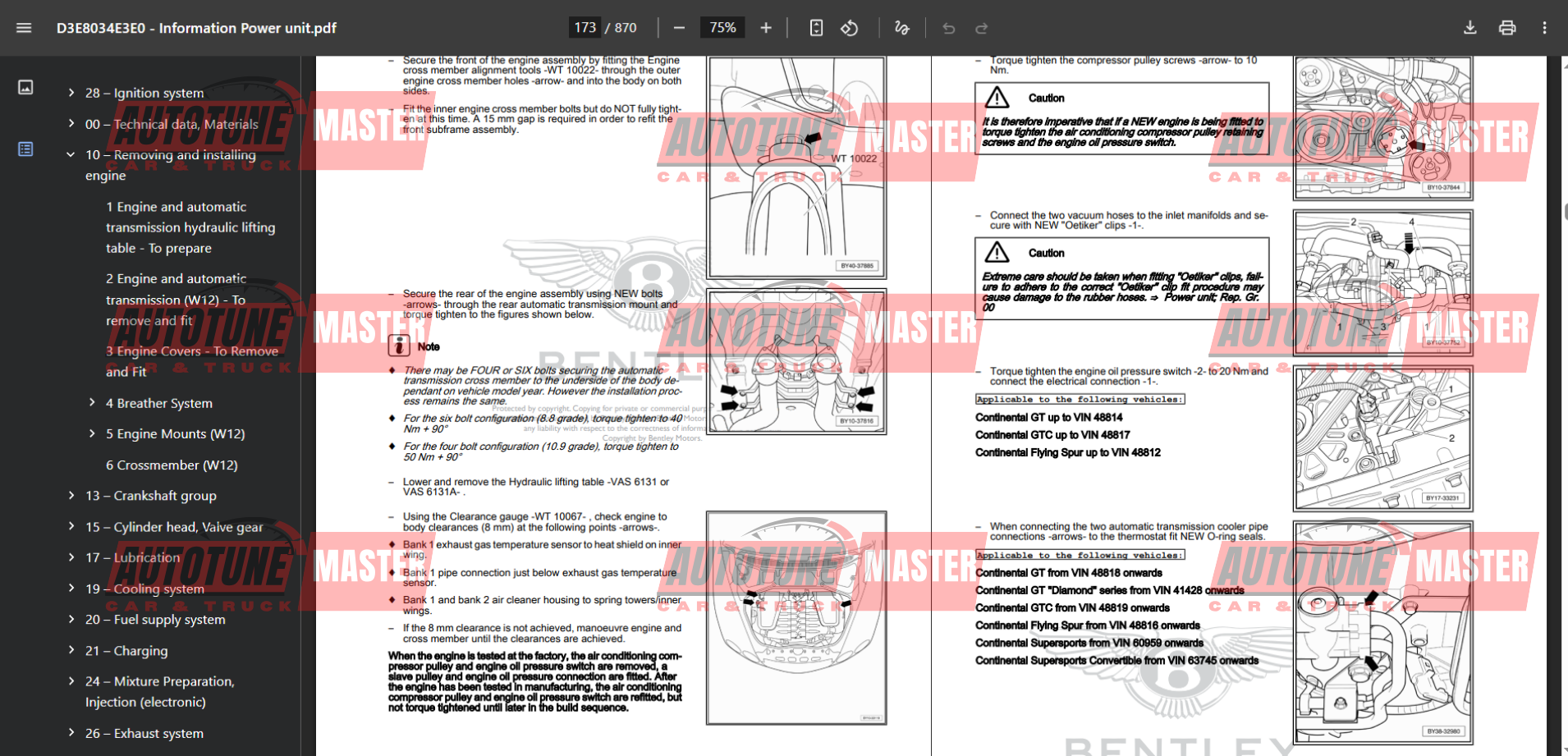Click the page number input field
Image resolution: width=1568 pixels, height=756 pixels.
click(x=585, y=28)
